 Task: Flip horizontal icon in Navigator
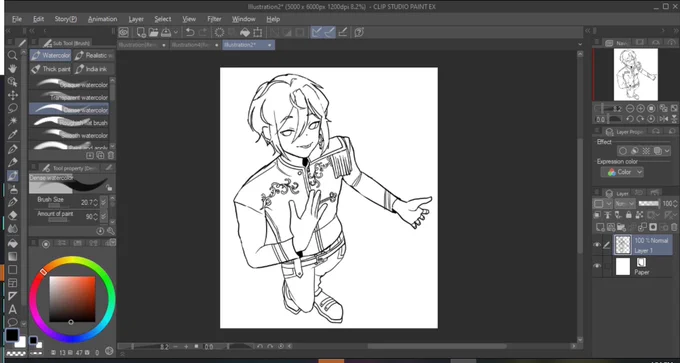(664, 119)
